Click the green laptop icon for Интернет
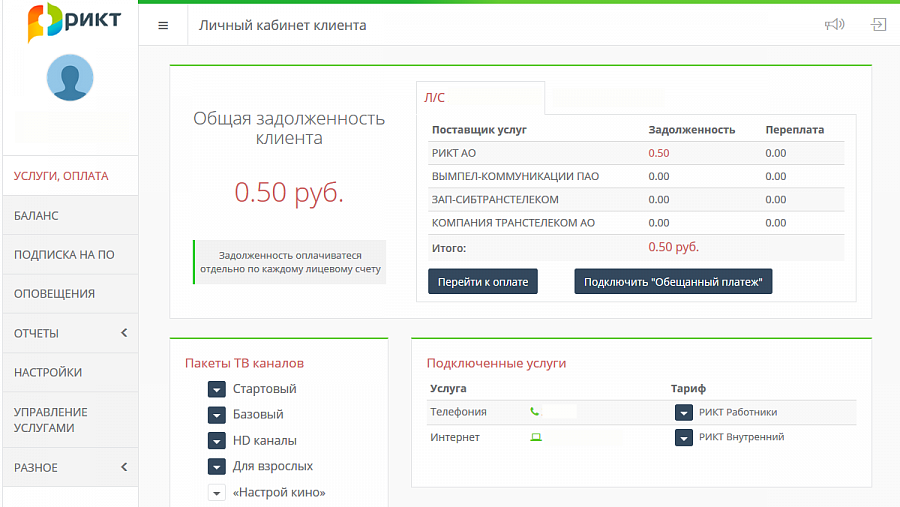The width and height of the screenshot is (900, 507). click(x=536, y=437)
